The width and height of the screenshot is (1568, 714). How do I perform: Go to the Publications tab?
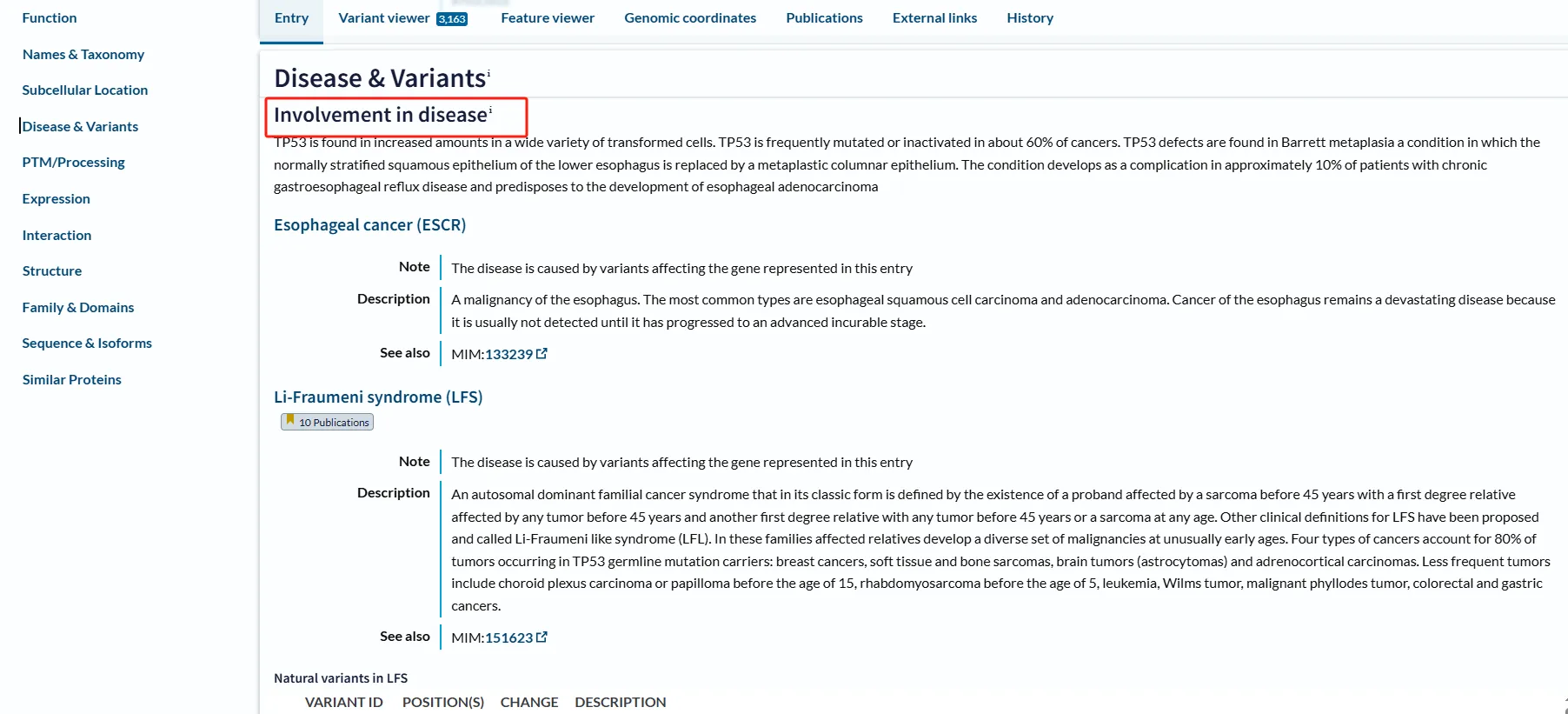coord(824,18)
